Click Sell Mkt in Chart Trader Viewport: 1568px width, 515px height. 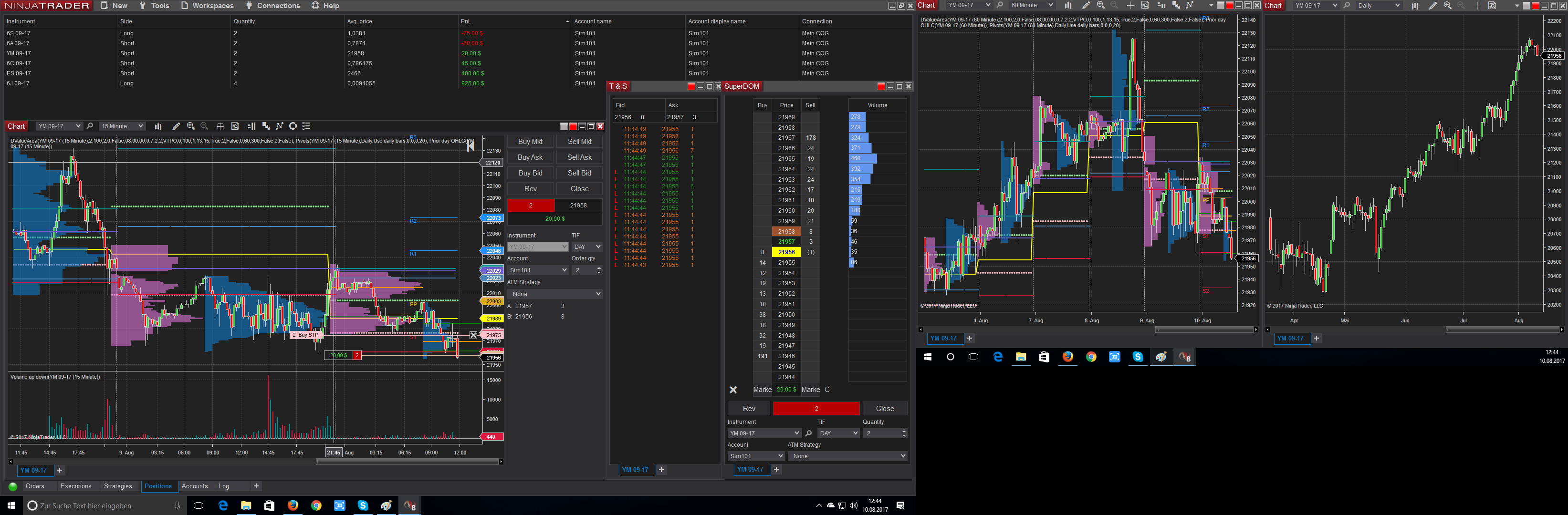(579, 142)
